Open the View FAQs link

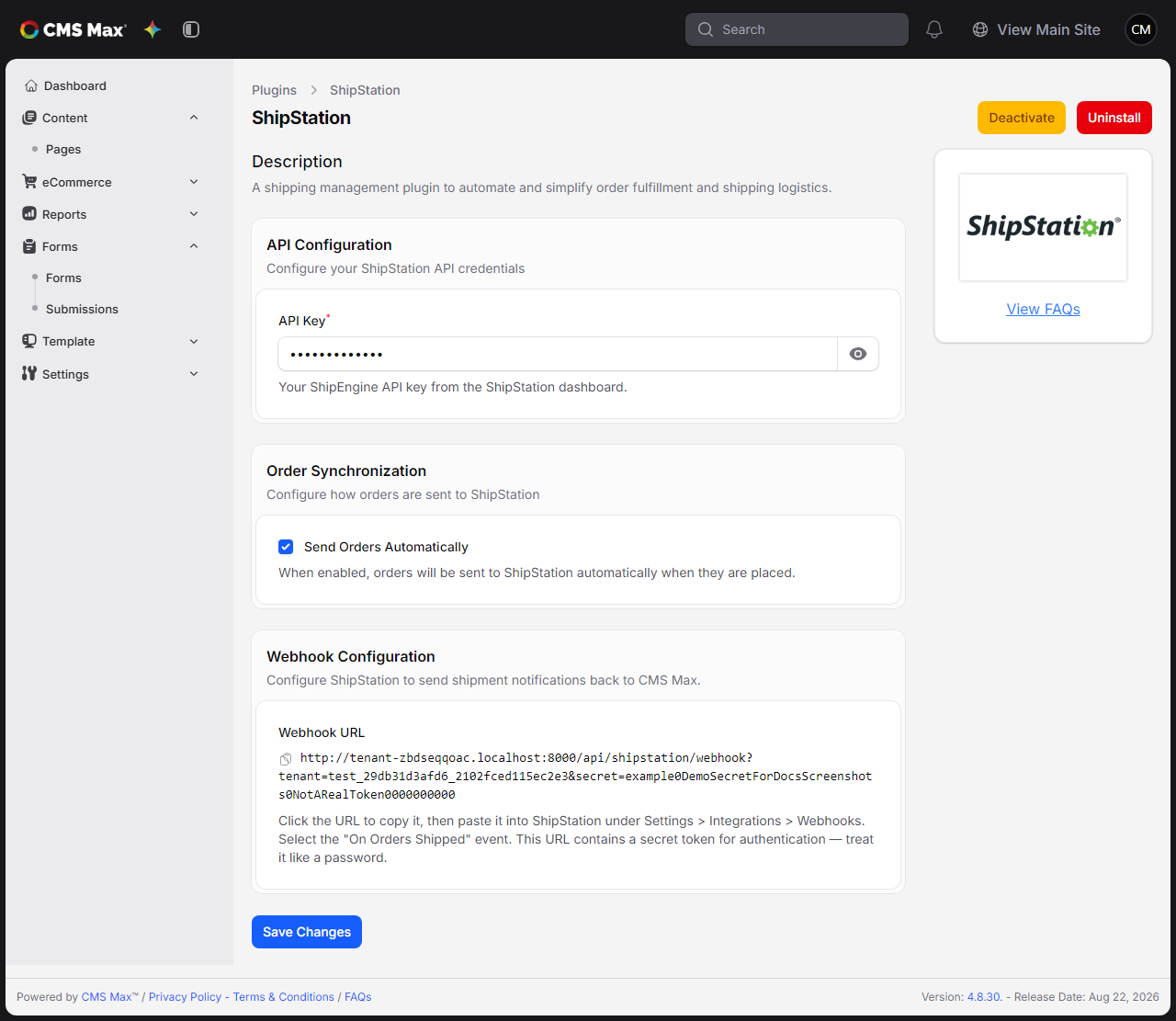[x=1043, y=309]
